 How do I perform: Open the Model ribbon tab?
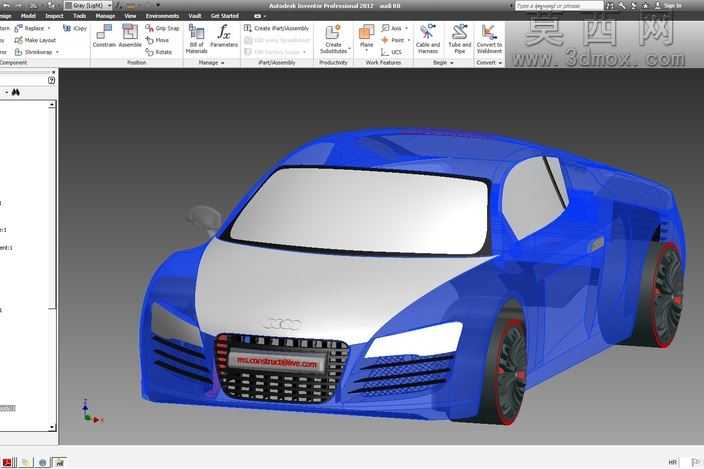(x=28, y=16)
